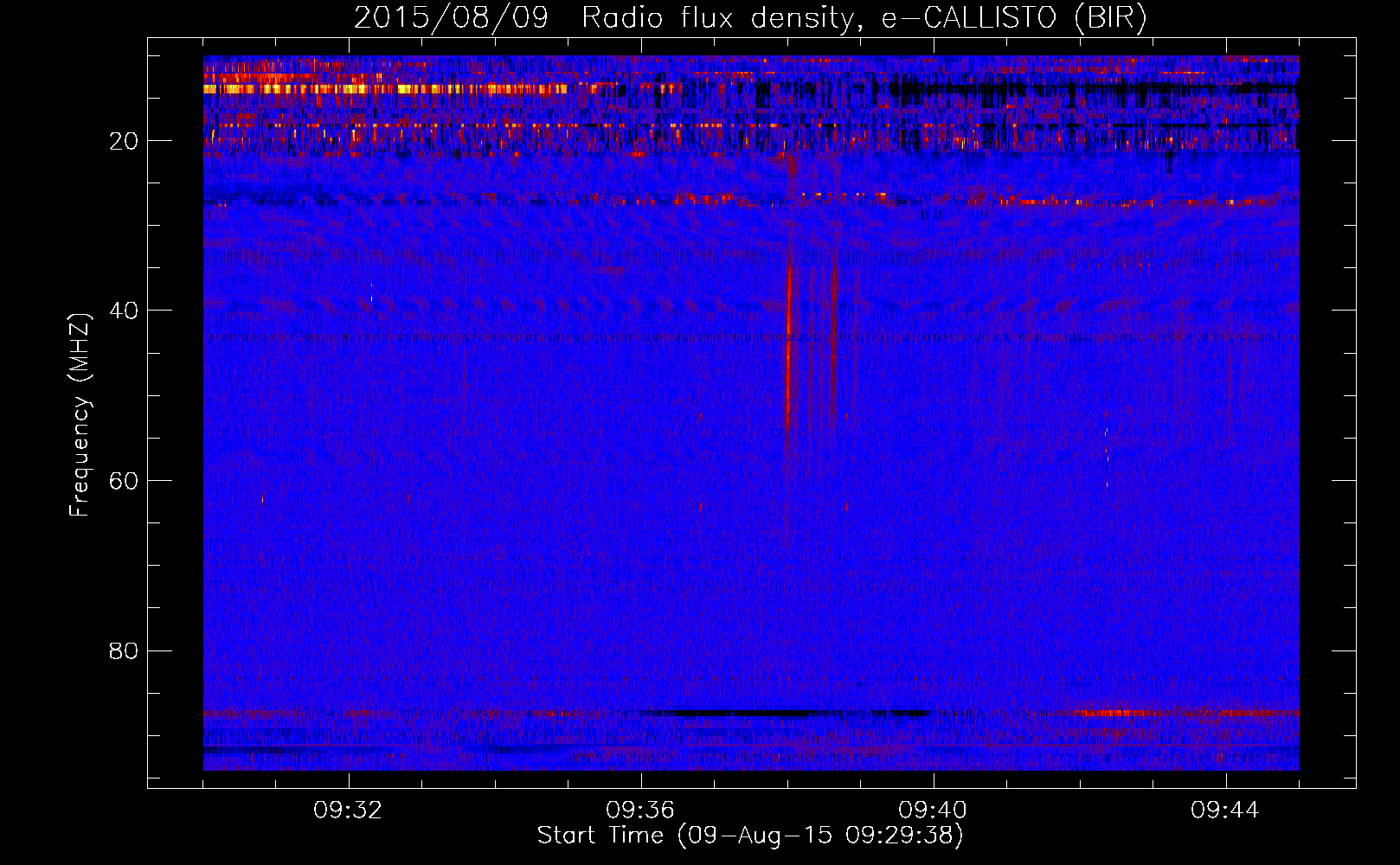Click the "Start Time (09-Aug-15 09:29:38)" axis label

(750, 836)
